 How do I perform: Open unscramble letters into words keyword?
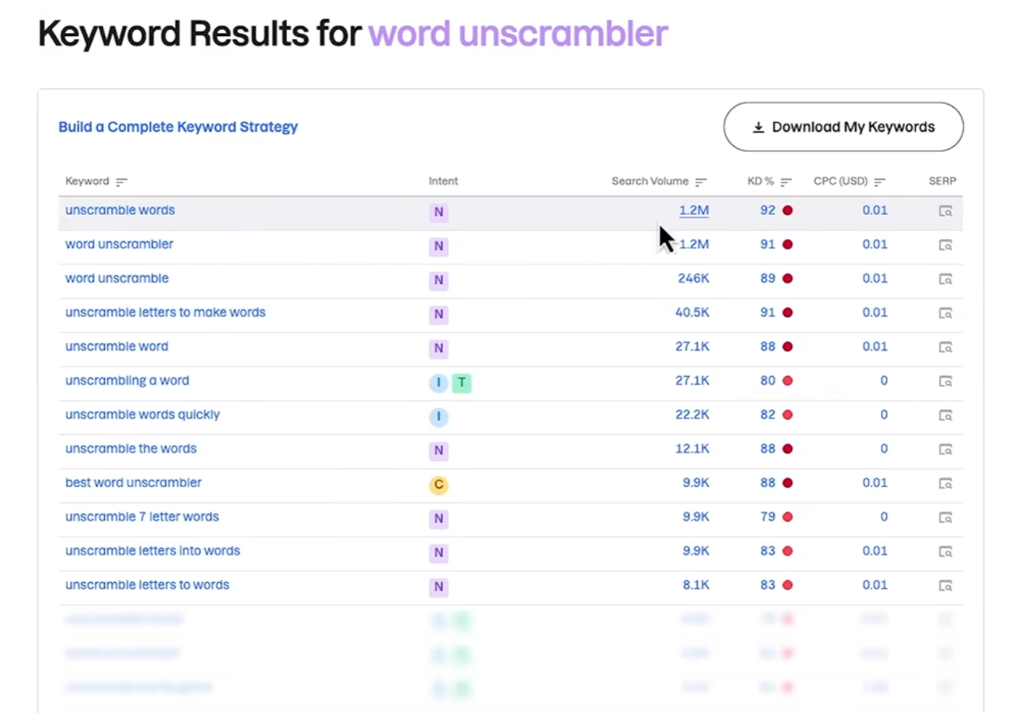(x=153, y=550)
